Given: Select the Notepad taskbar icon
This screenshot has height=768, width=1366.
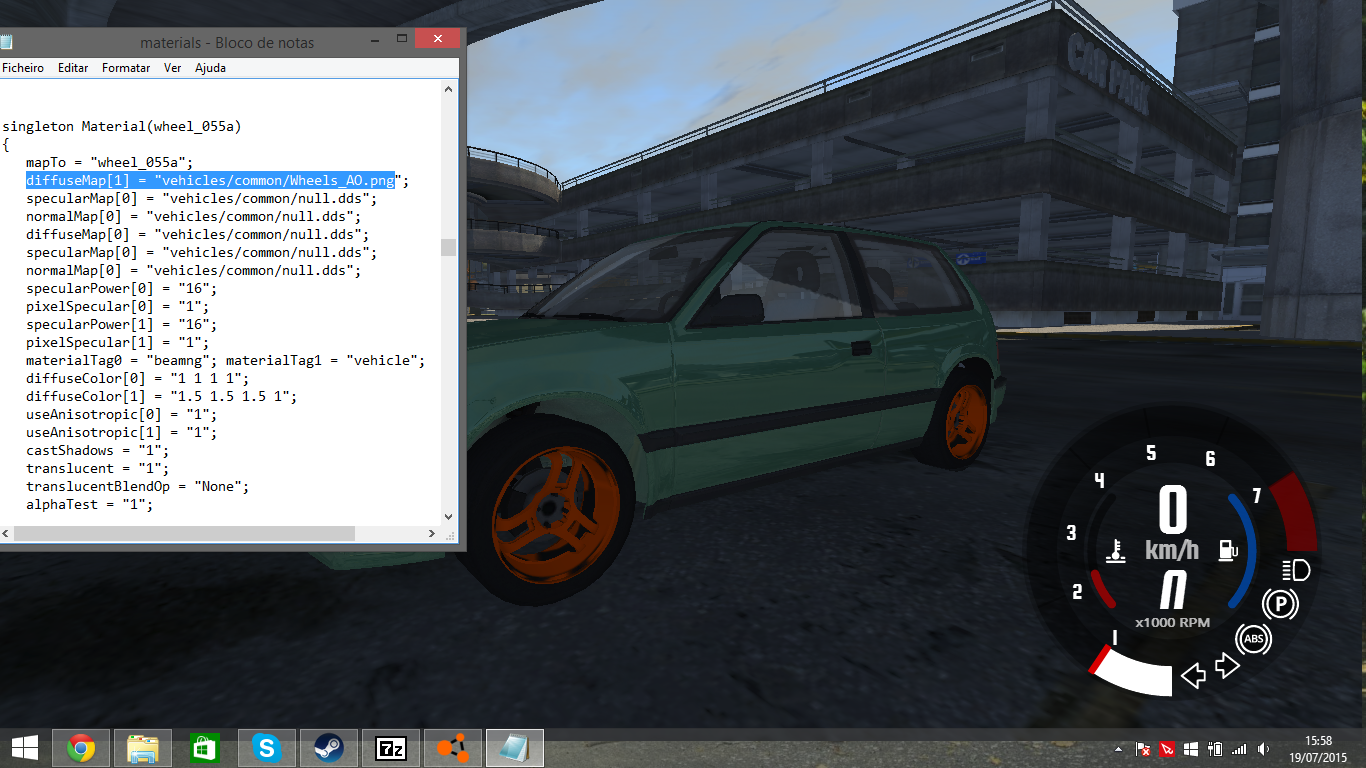Looking at the screenshot, I should (514, 748).
